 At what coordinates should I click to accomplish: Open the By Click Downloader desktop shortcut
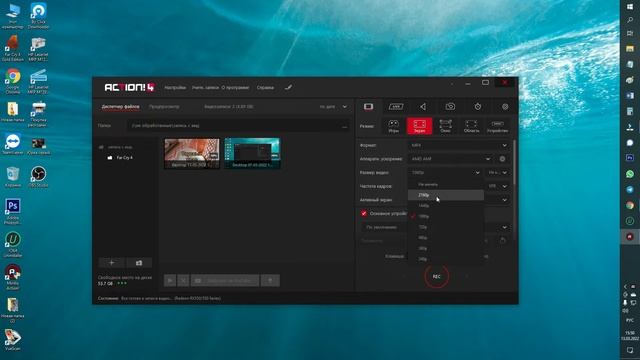click(x=38, y=16)
